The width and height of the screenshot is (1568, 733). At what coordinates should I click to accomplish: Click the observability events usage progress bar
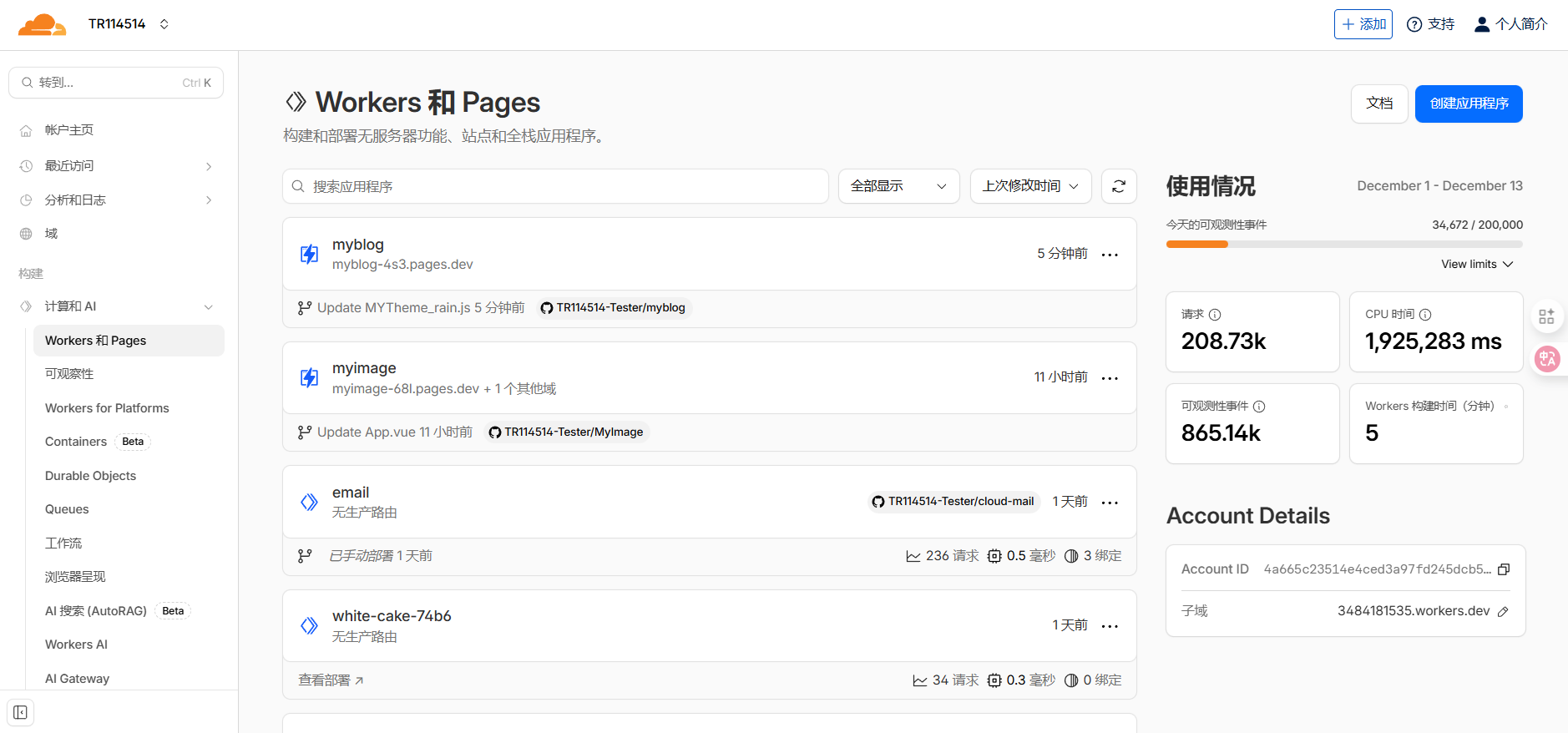pos(1343,245)
